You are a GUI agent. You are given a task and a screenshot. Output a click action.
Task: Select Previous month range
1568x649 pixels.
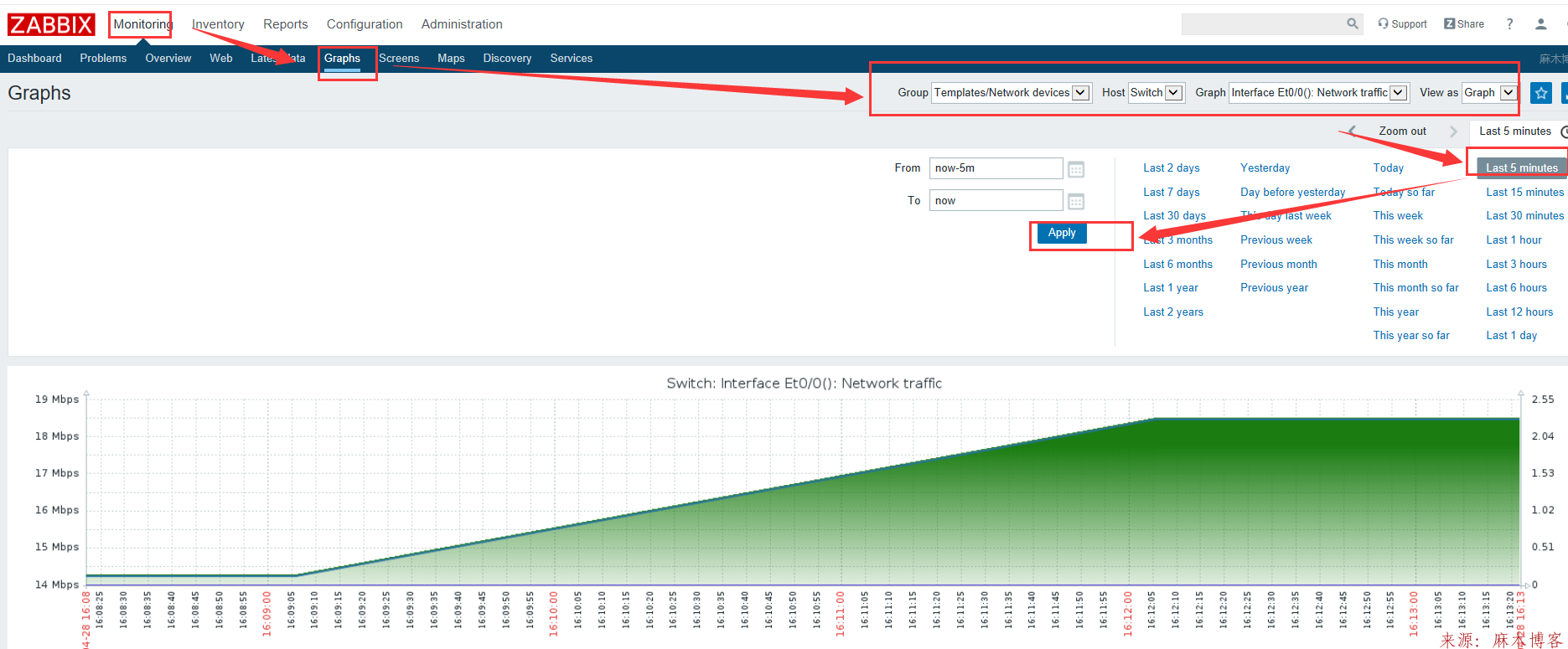[1278, 265]
